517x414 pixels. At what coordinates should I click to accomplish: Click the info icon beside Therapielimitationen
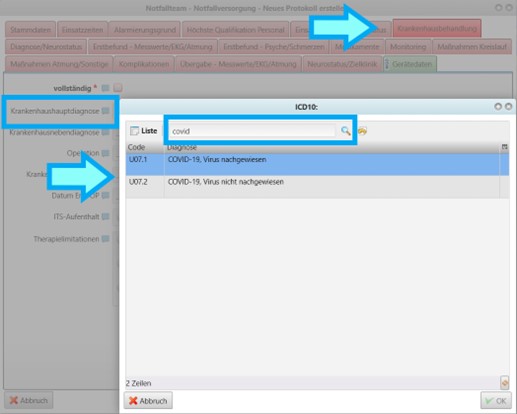[105, 239]
